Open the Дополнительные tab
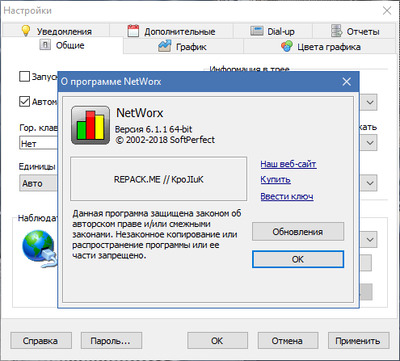 [x=171, y=31]
